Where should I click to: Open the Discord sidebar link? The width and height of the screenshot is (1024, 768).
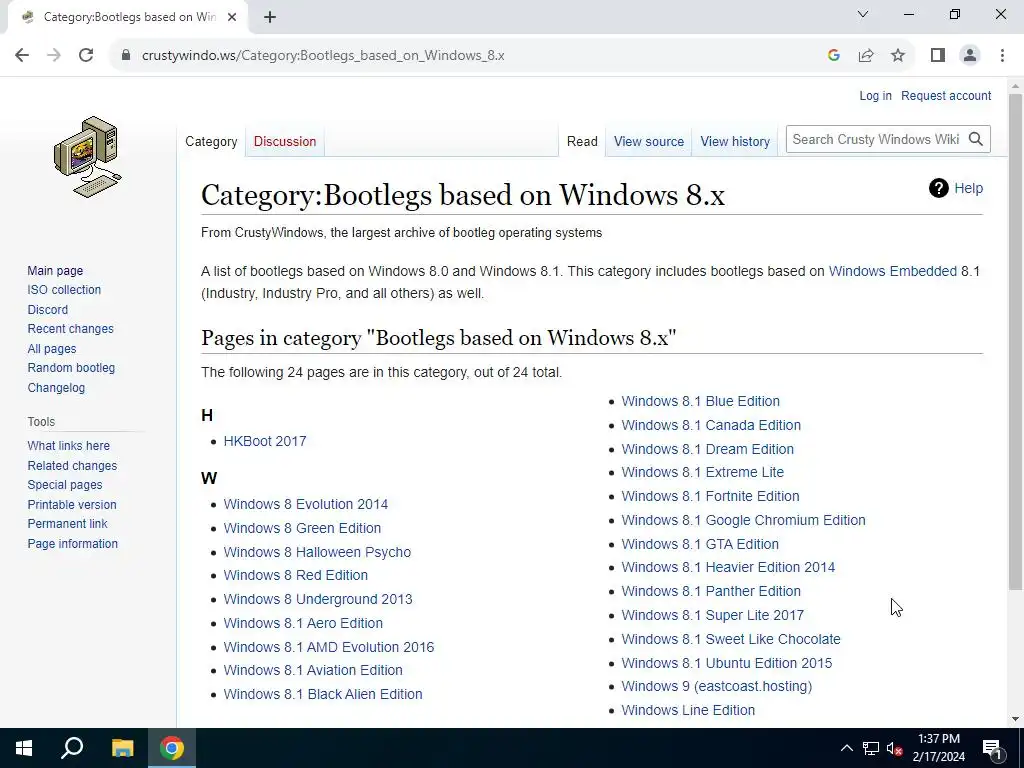point(48,310)
